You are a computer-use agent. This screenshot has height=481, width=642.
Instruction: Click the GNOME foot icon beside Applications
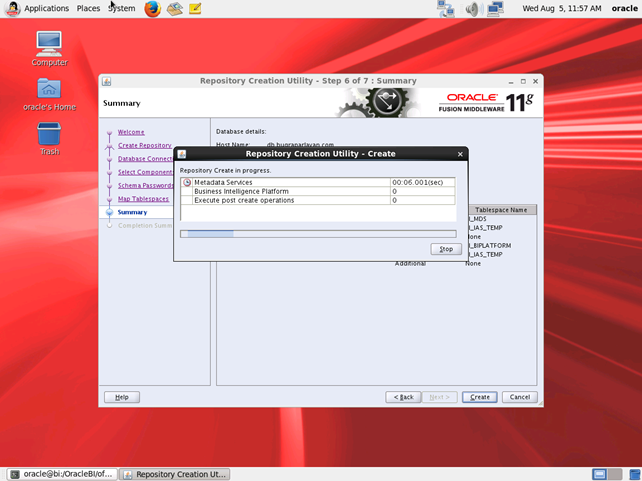coord(12,9)
